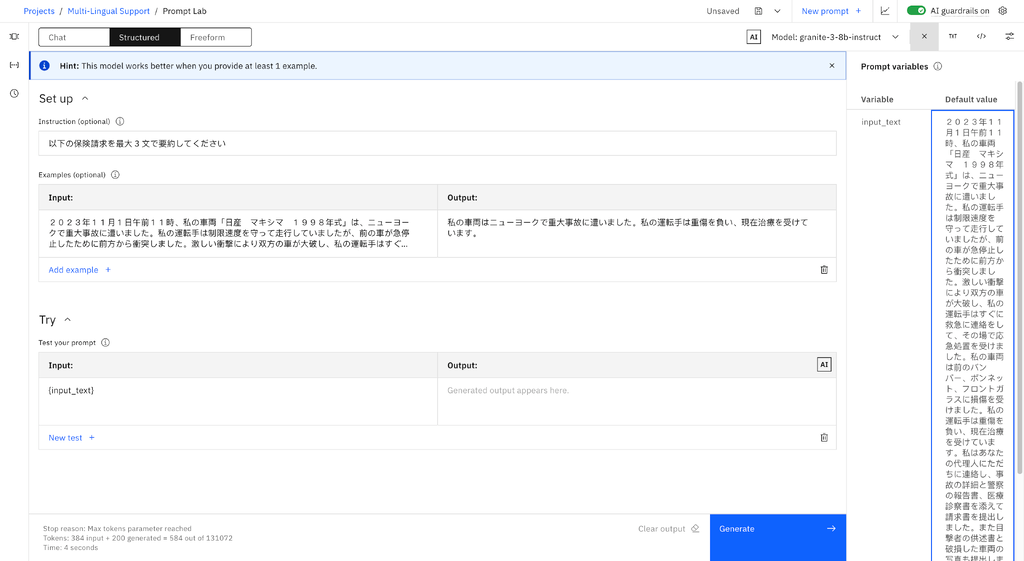The width and height of the screenshot is (1024, 561).
Task: Click the input_text variable name
Action: tap(880, 122)
